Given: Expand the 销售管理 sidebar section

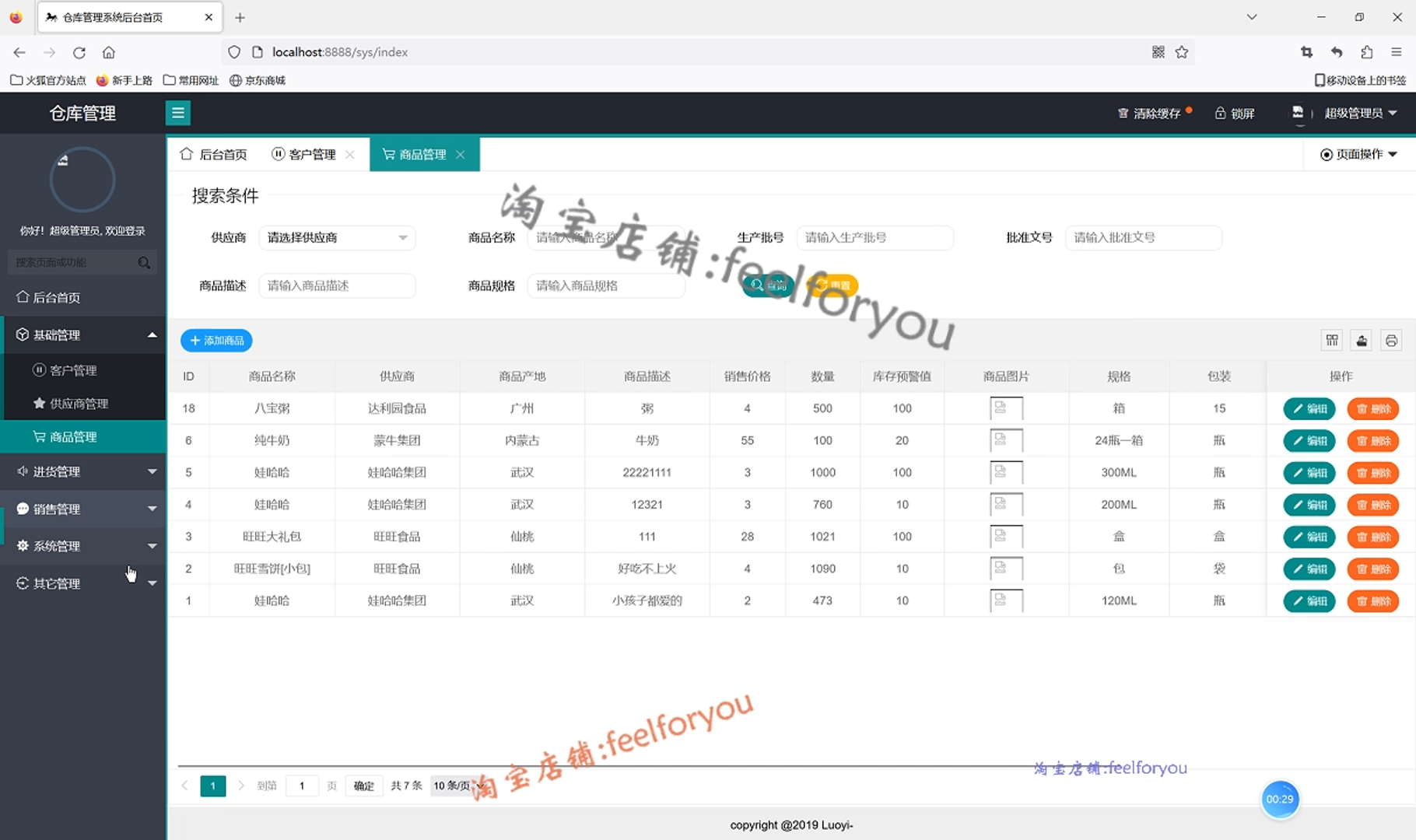Looking at the screenshot, I should 82,509.
